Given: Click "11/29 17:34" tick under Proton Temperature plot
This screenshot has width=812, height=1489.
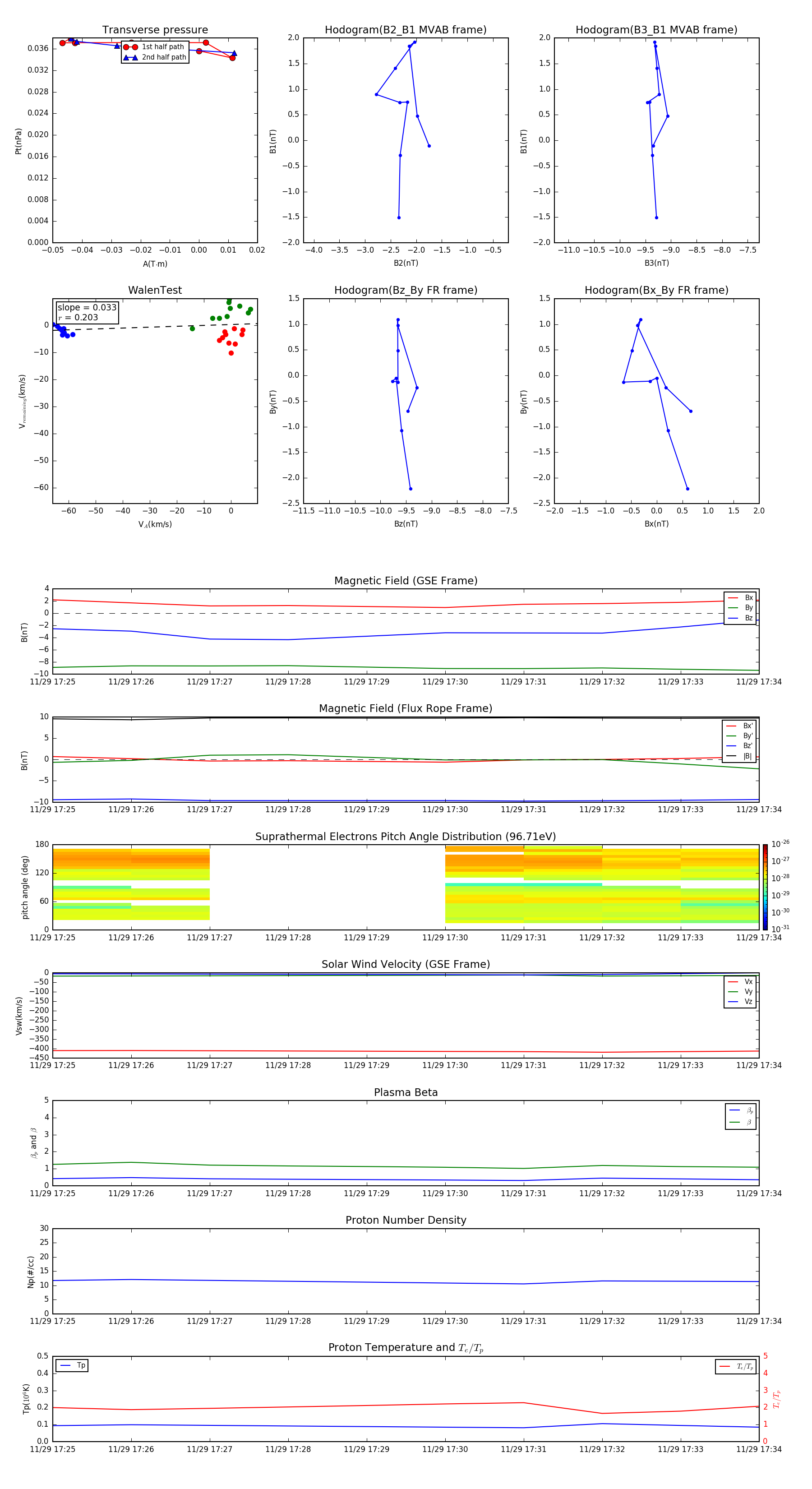Looking at the screenshot, I should pos(759,1449).
